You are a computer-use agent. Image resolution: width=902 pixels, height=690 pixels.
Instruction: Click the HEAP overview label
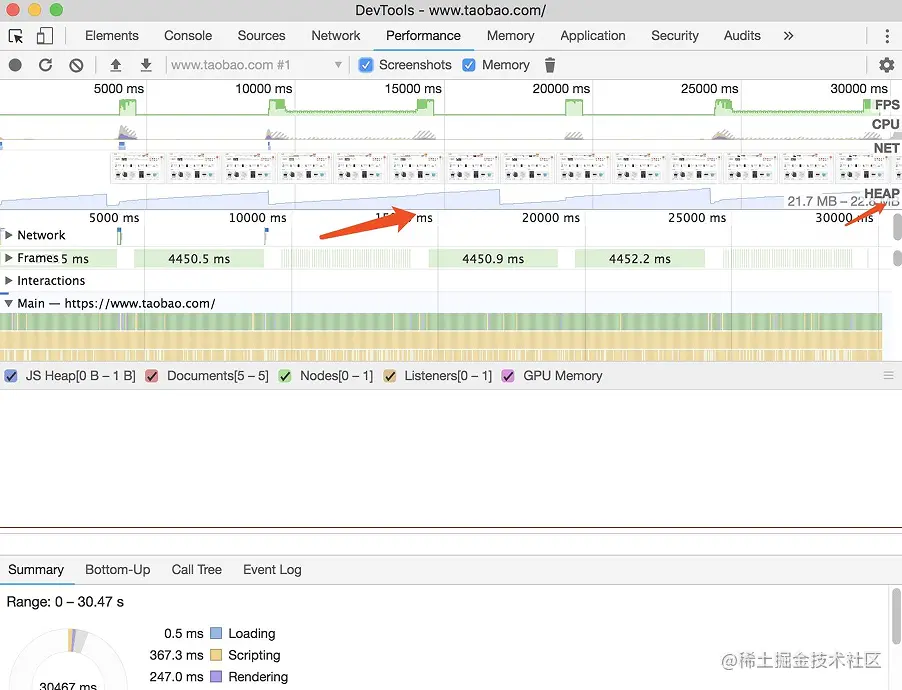tap(881, 193)
